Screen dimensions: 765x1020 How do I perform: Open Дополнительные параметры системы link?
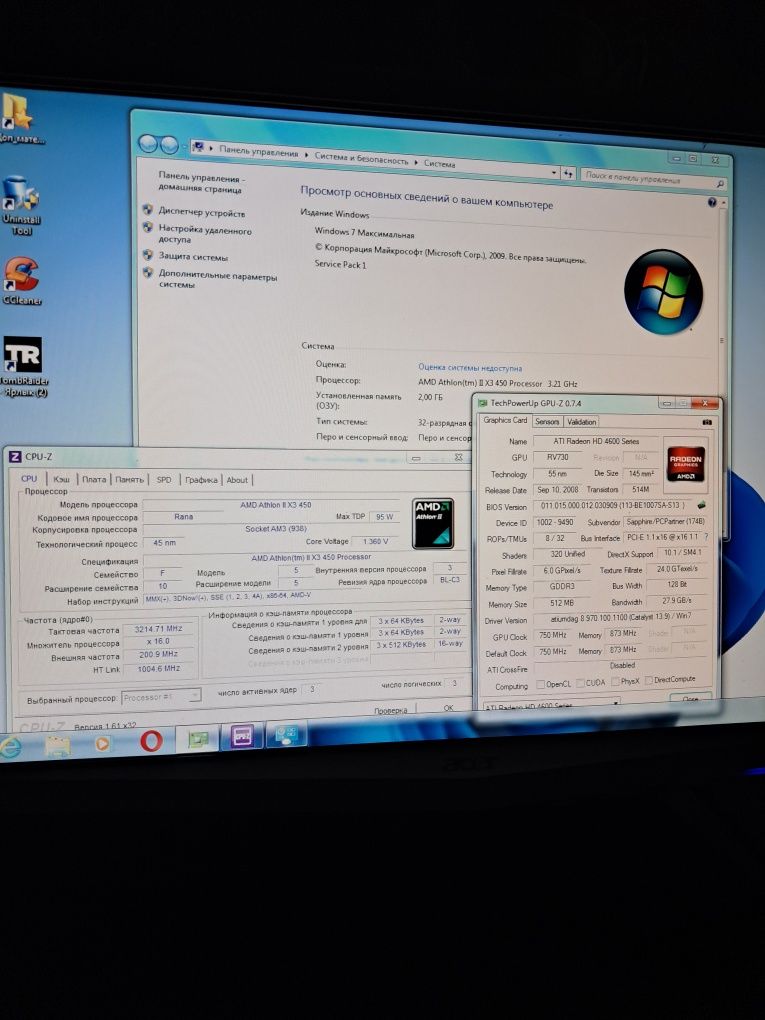(218, 280)
